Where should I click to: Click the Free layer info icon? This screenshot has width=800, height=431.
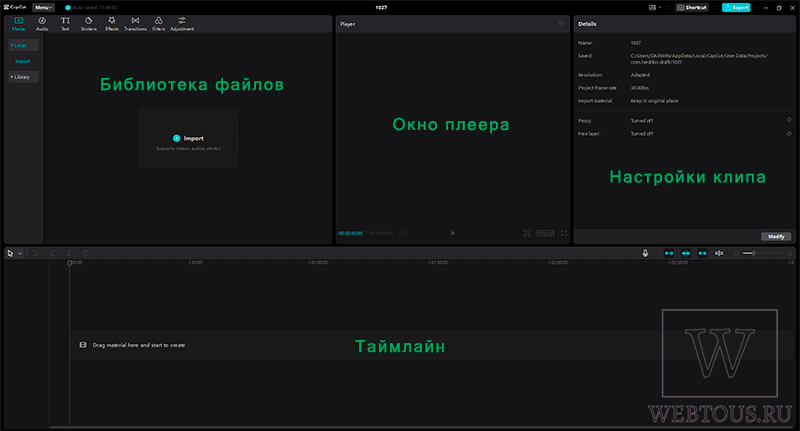click(789, 133)
